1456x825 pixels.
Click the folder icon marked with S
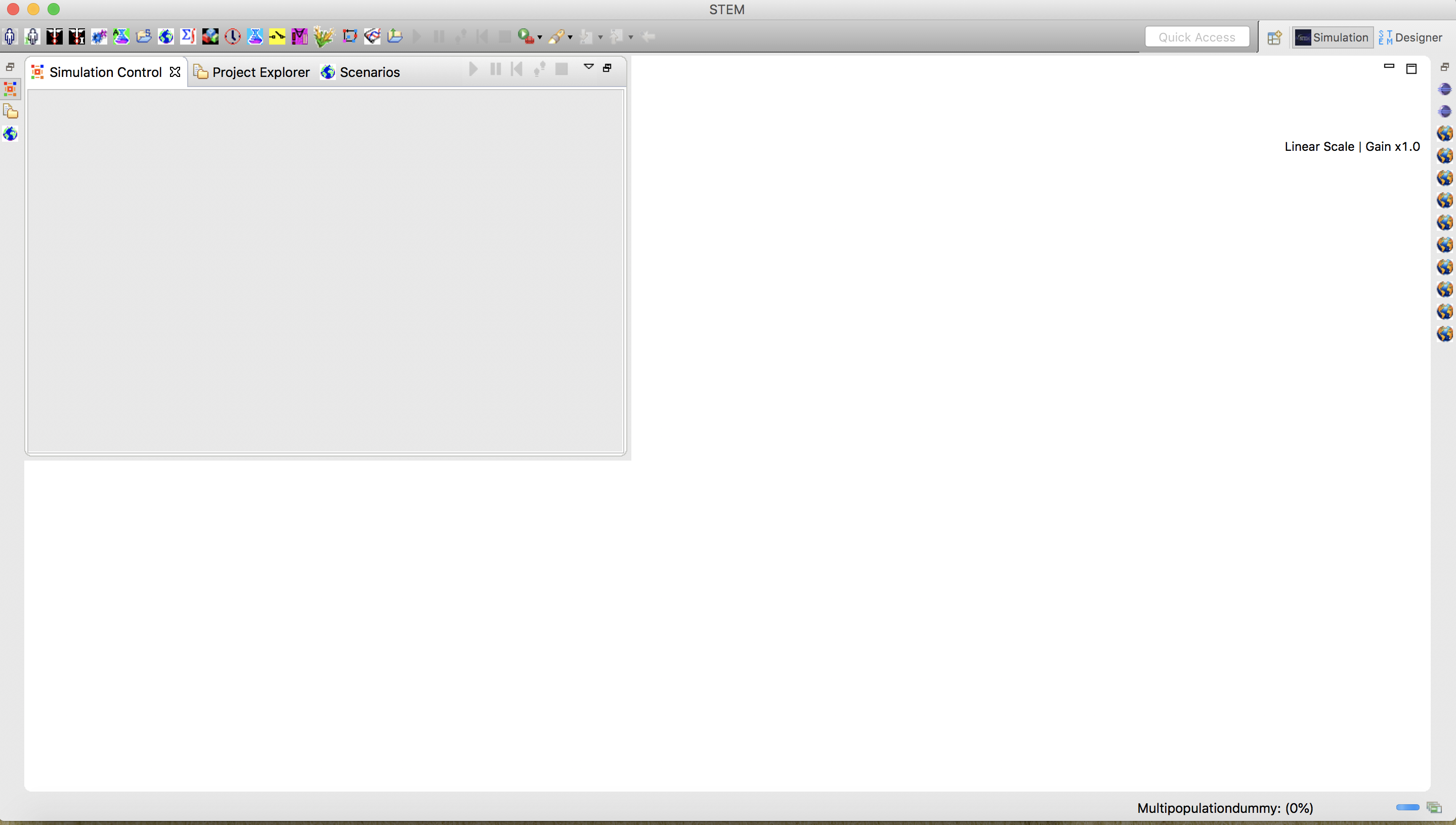144,37
